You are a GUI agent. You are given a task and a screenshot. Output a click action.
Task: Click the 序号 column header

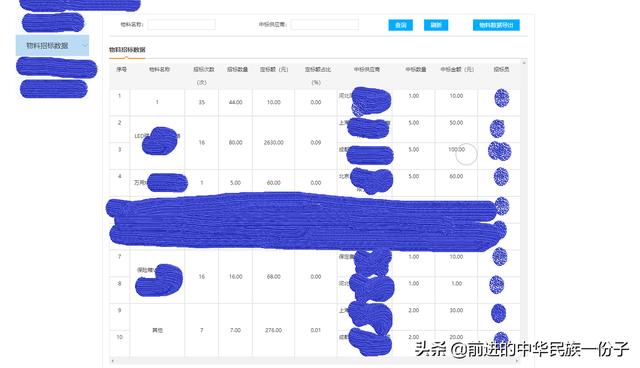[x=121, y=69]
